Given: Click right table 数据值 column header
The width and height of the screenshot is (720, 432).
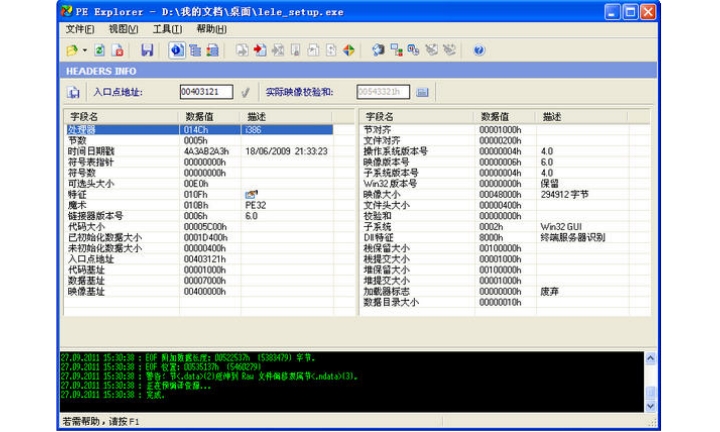Looking at the screenshot, I should (504, 117).
